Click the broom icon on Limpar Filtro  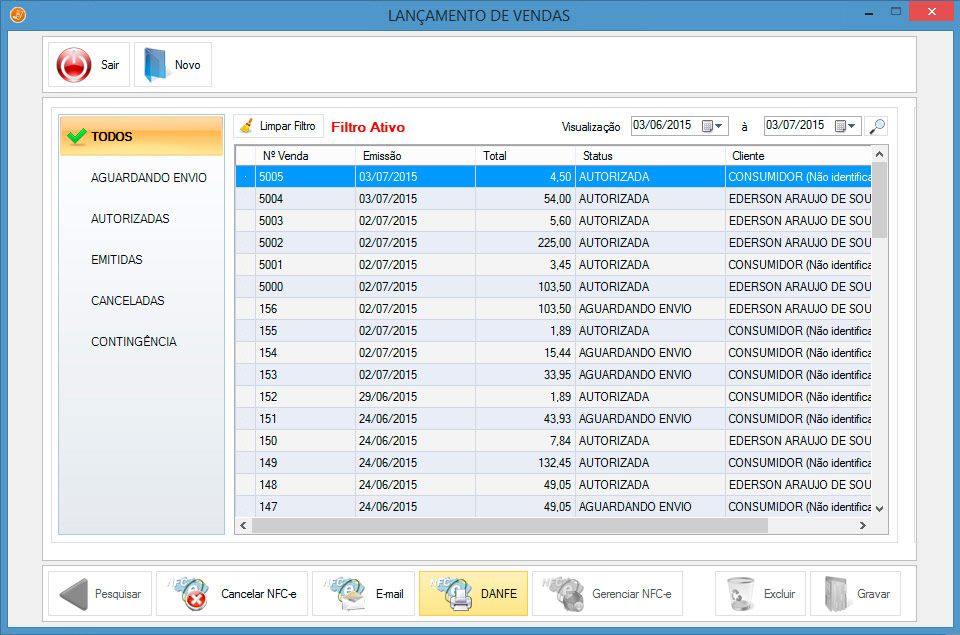[x=247, y=126]
